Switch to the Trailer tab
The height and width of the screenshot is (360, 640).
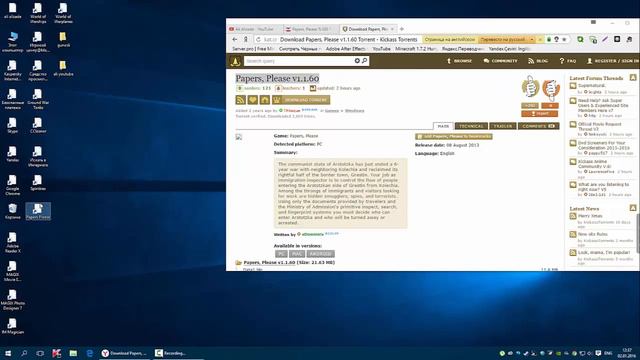503,126
